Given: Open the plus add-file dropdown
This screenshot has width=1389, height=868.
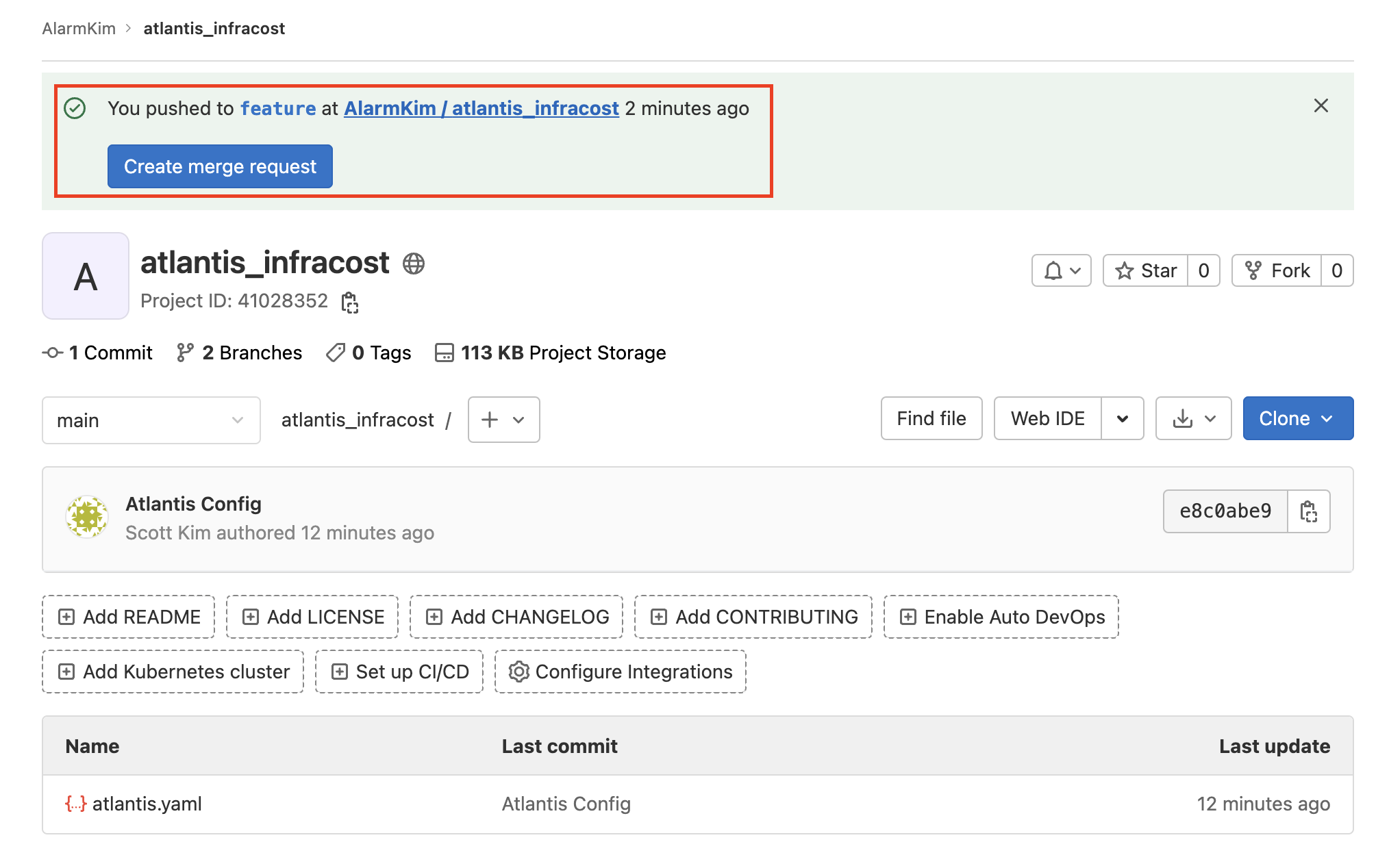Looking at the screenshot, I should click(503, 420).
